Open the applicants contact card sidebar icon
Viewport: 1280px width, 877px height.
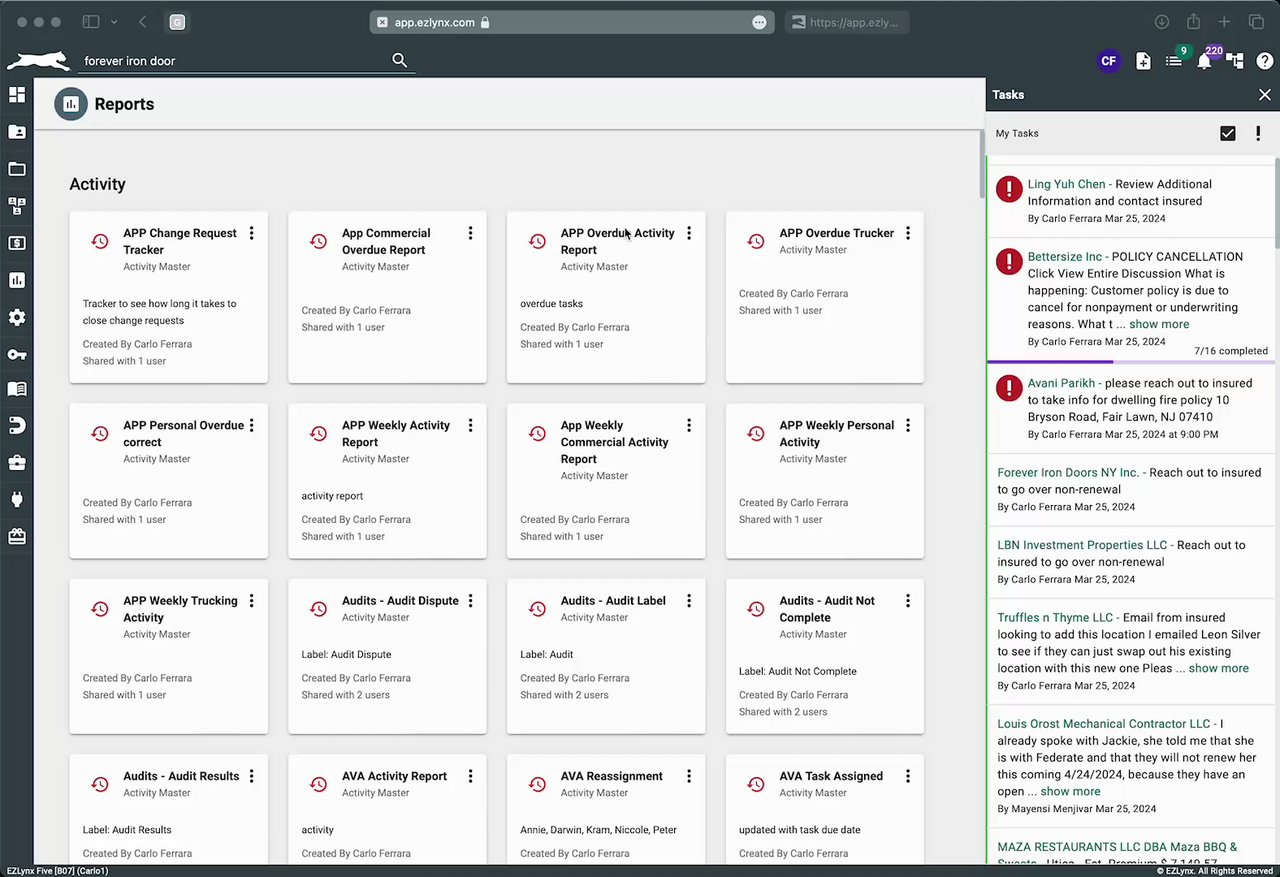coord(16,132)
